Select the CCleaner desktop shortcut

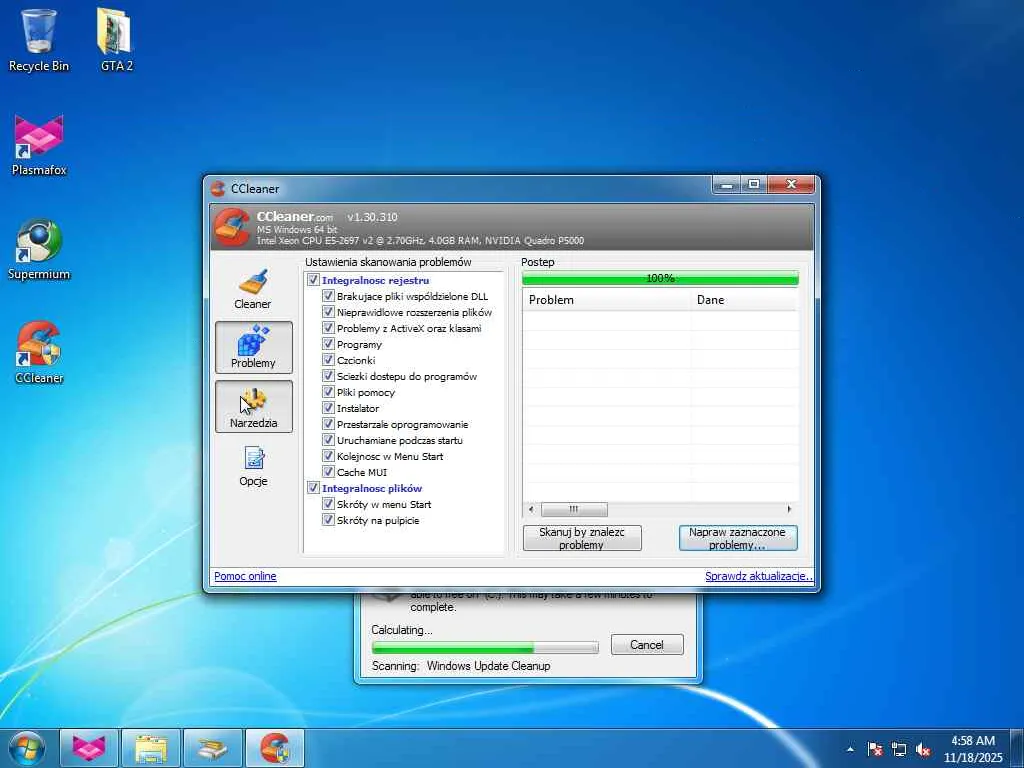coord(39,353)
